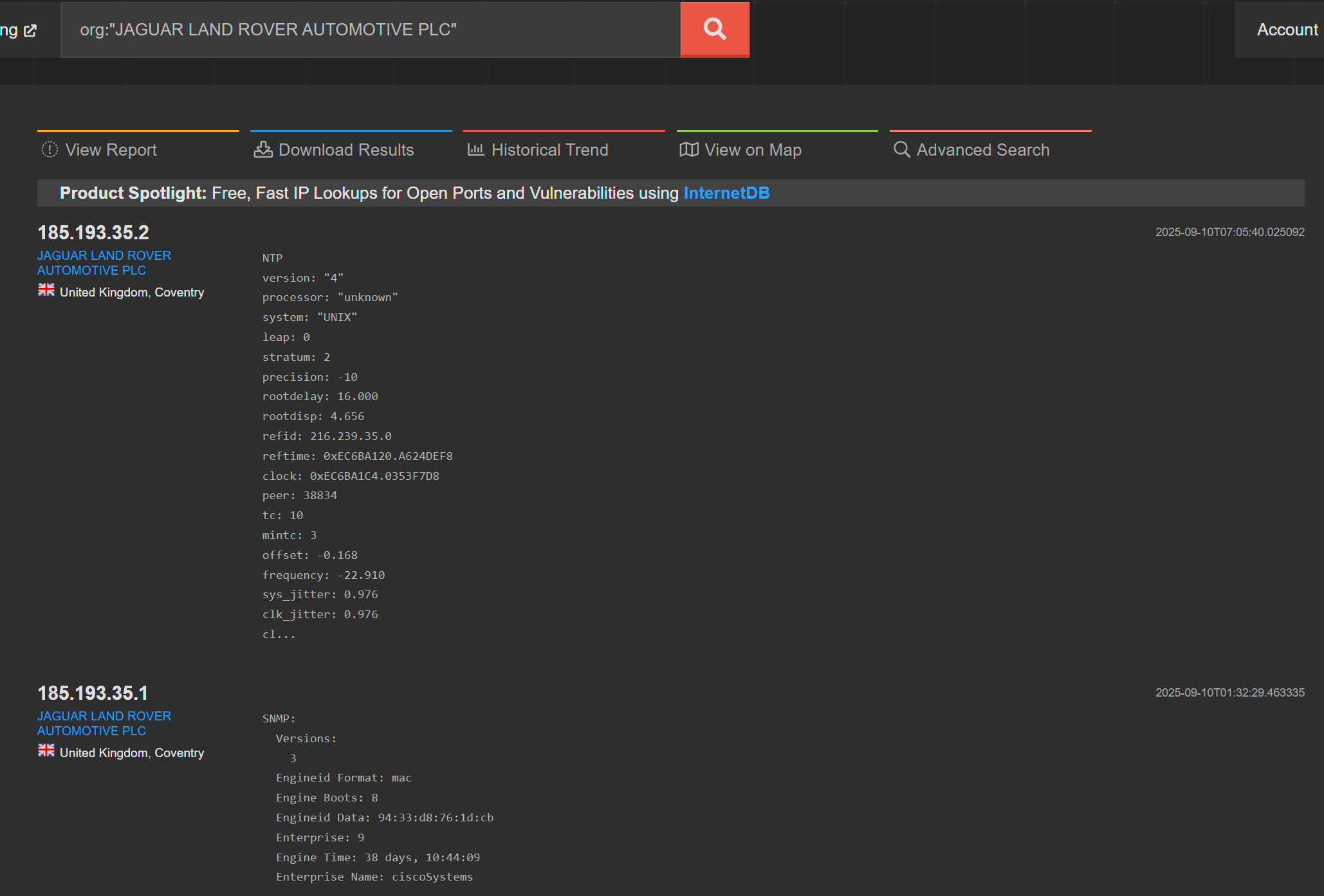1324x896 pixels.
Task: Focus the org search query field
Action: click(370, 30)
